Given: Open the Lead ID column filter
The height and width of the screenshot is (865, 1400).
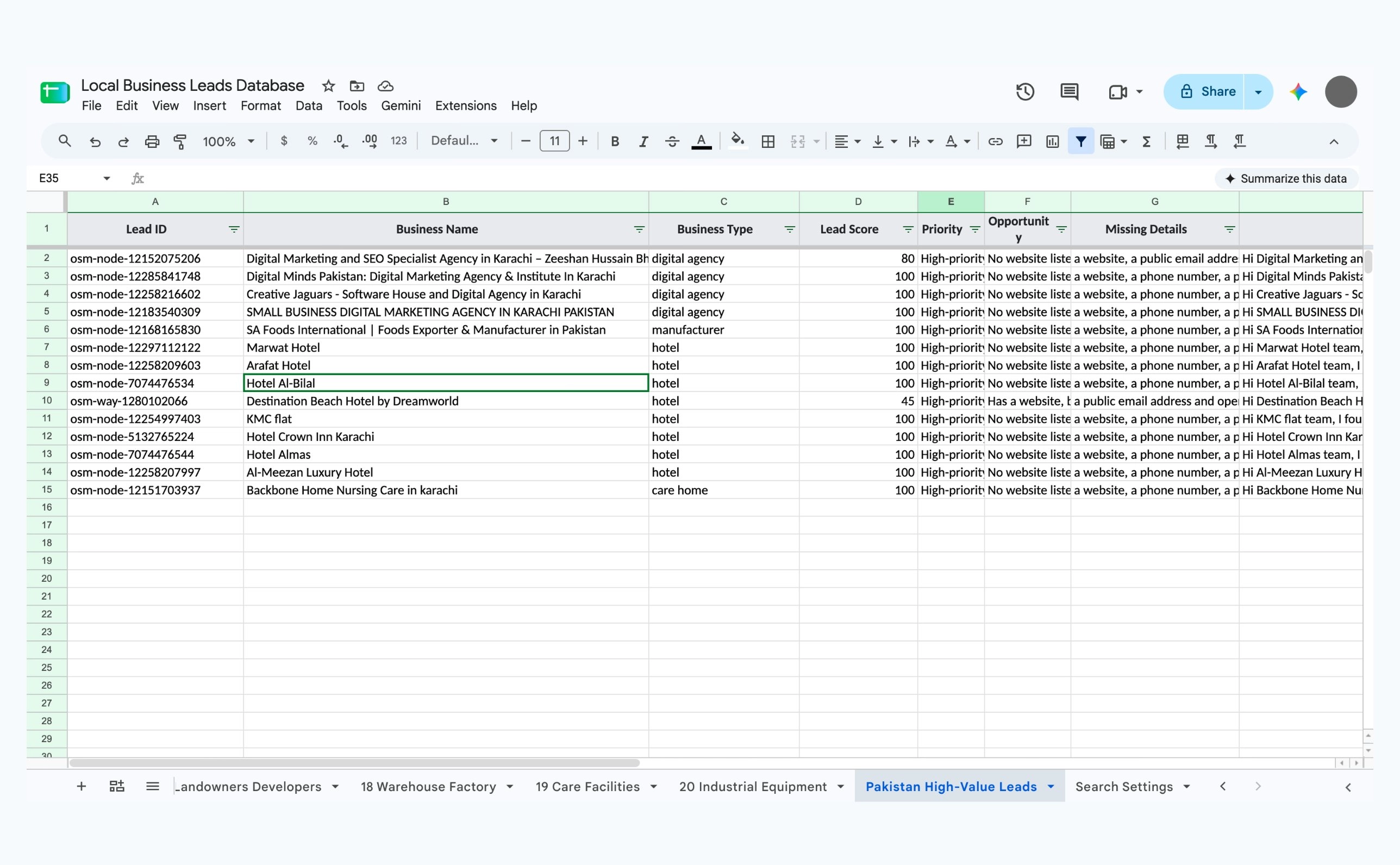Looking at the screenshot, I should coord(234,229).
